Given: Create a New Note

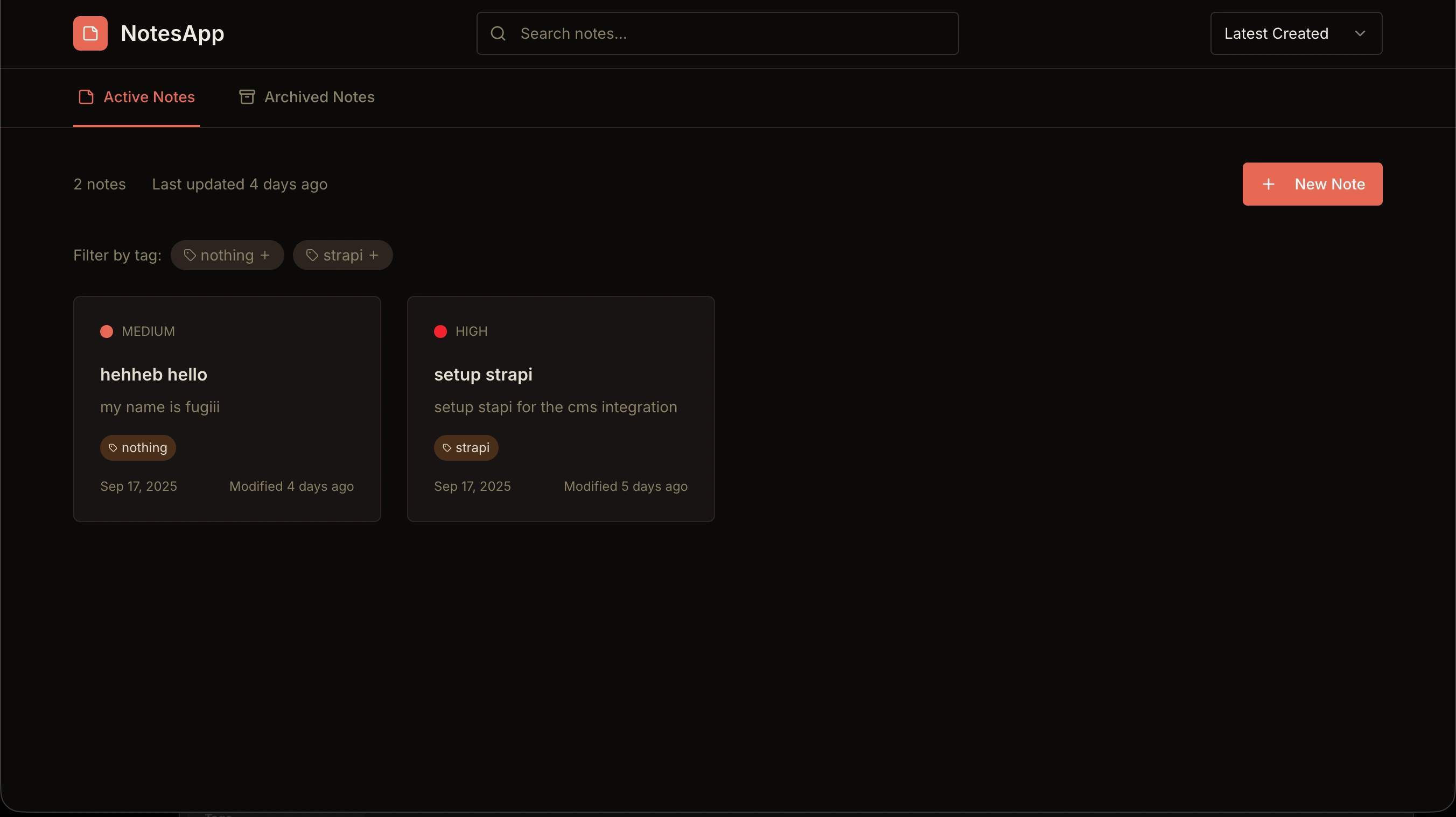Looking at the screenshot, I should click(x=1312, y=184).
